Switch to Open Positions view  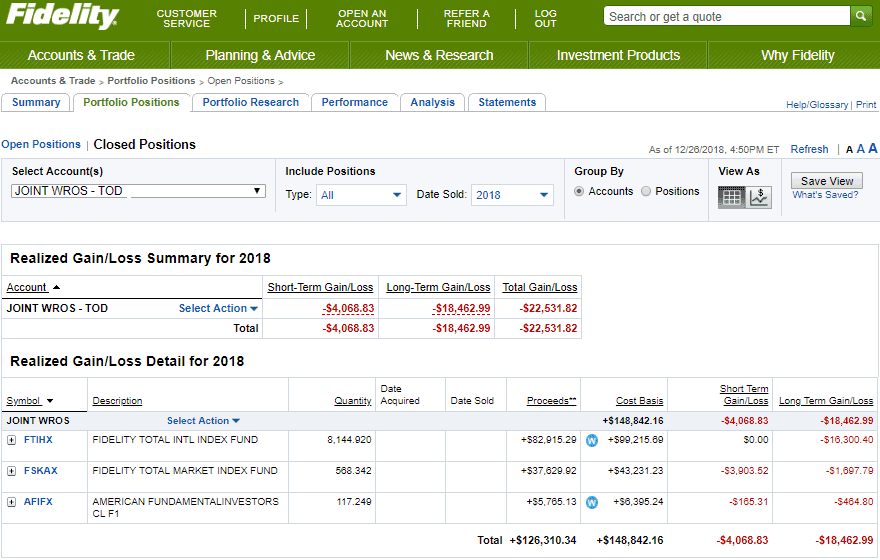click(41, 144)
